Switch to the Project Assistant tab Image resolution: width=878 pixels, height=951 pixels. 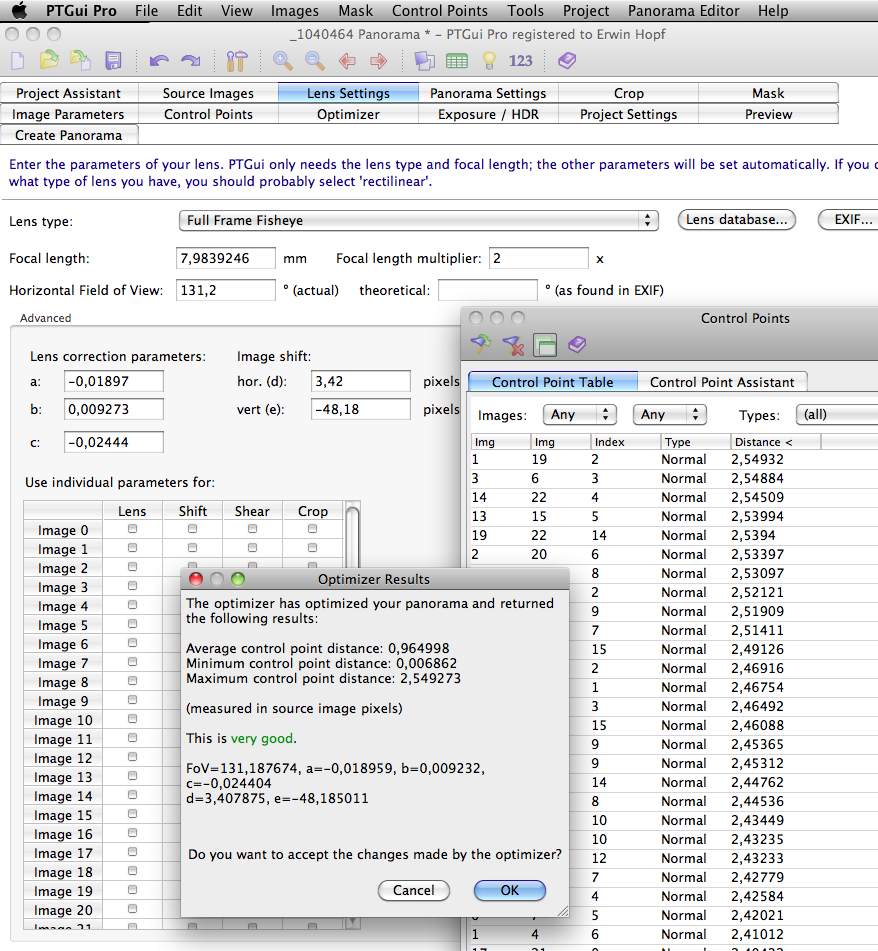coord(69,93)
